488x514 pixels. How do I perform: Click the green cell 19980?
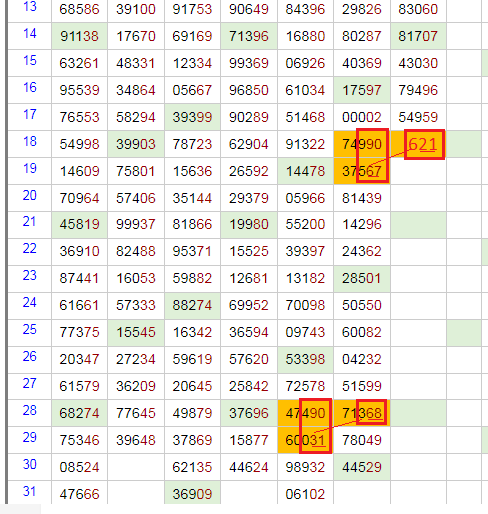point(249,224)
